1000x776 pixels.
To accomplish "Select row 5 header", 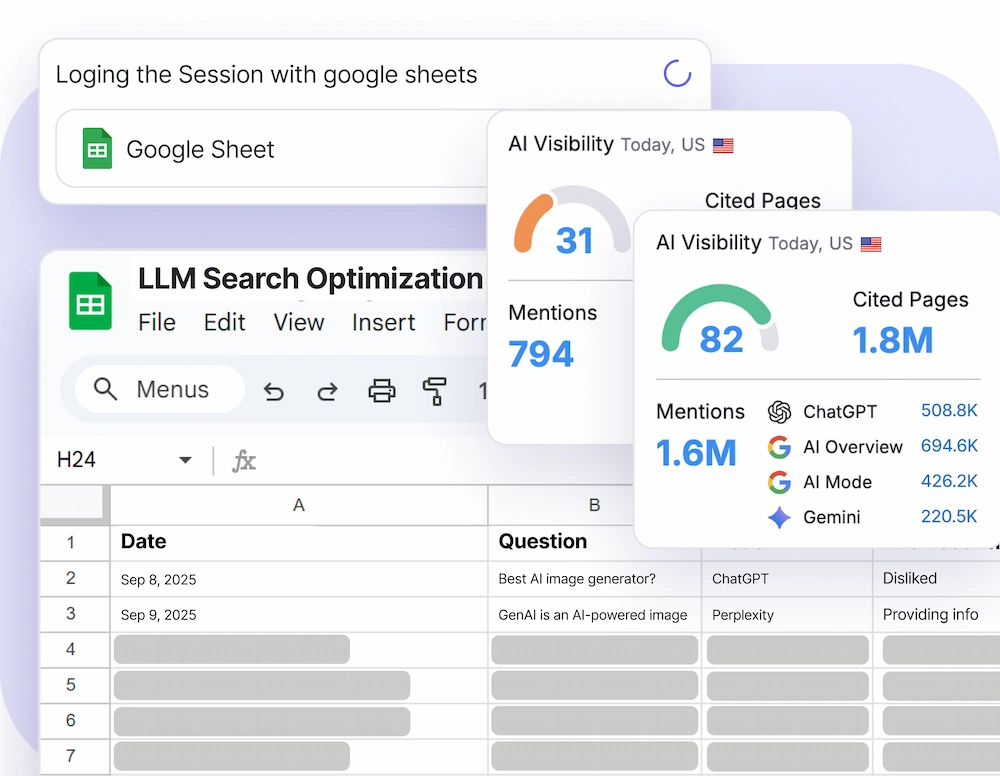I will [75, 685].
